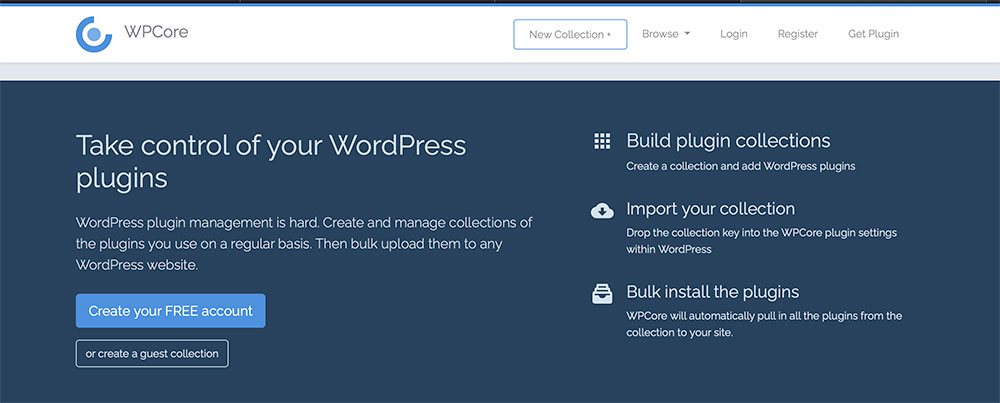Click 'WPCore will automatically pull in' description
Viewport: 1000px width, 403px height.
pyautogui.click(x=764, y=324)
